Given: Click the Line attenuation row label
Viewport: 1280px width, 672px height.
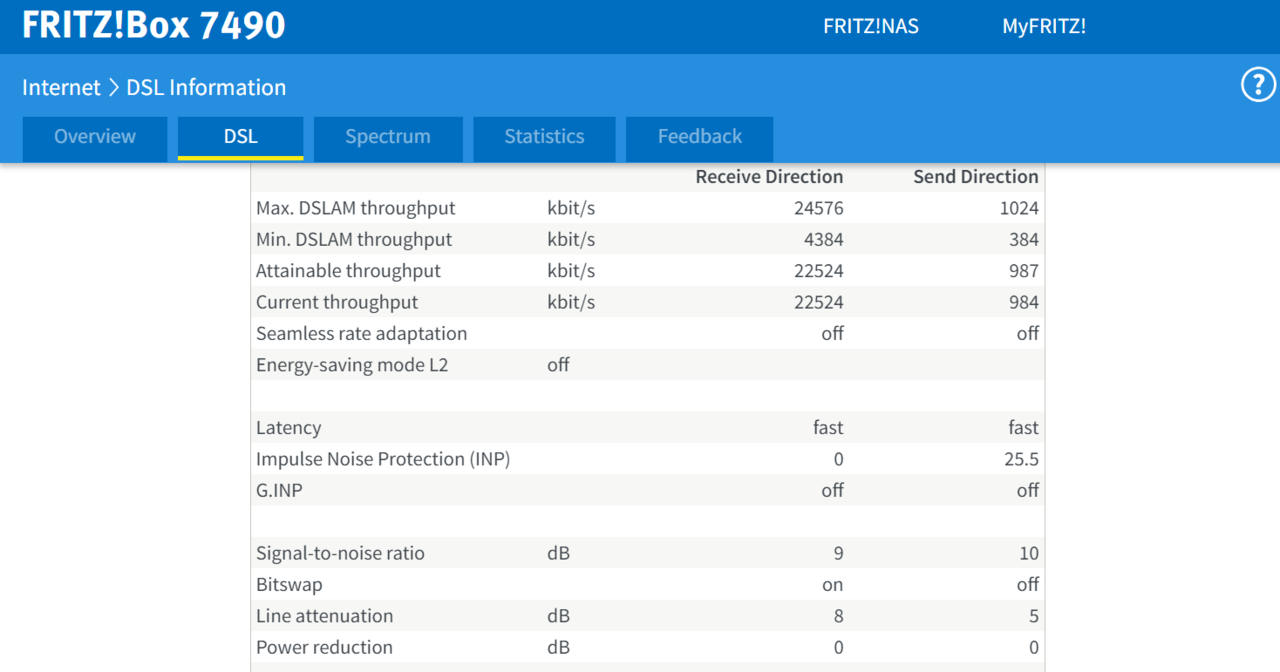Looking at the screenshot, I should tap(325, 616).
